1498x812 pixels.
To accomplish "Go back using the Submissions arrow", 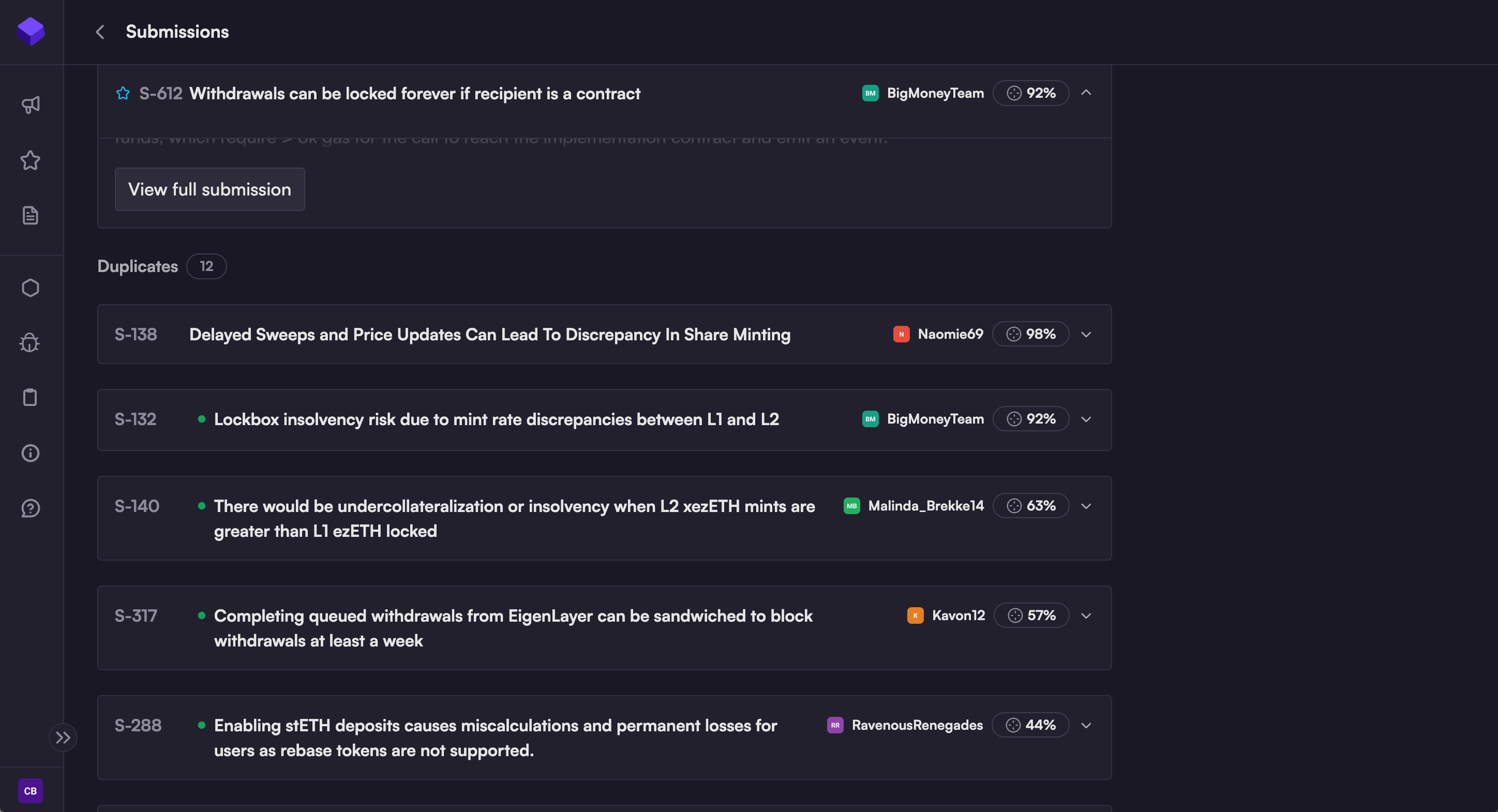I will [x=100, y=32].
